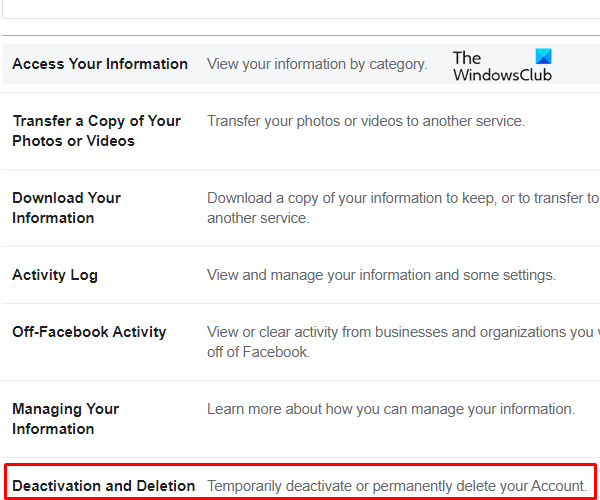The width and height of the screenshot is (600, 500).
Task: Click "Transfer your photos or videos to another service" text
Action: [x=366, y=121]
